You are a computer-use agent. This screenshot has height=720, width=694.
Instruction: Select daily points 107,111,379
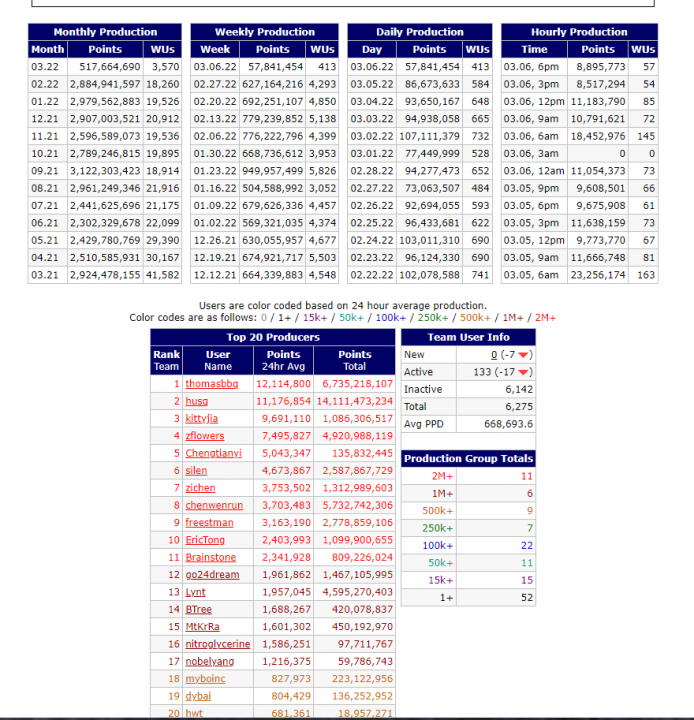(429, 137)
